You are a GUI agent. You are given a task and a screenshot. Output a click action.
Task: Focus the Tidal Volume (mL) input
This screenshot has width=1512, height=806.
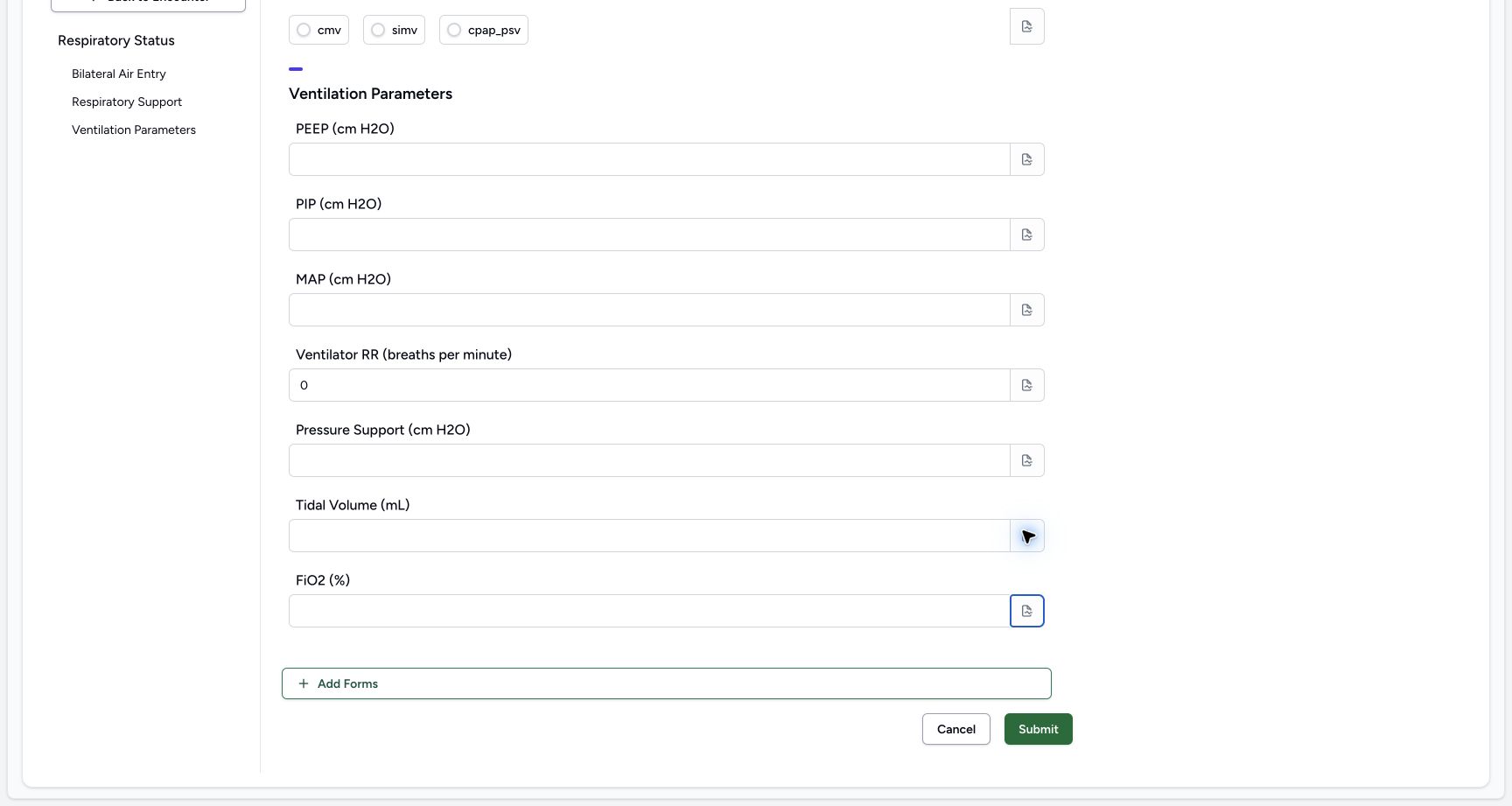[649, 536]
